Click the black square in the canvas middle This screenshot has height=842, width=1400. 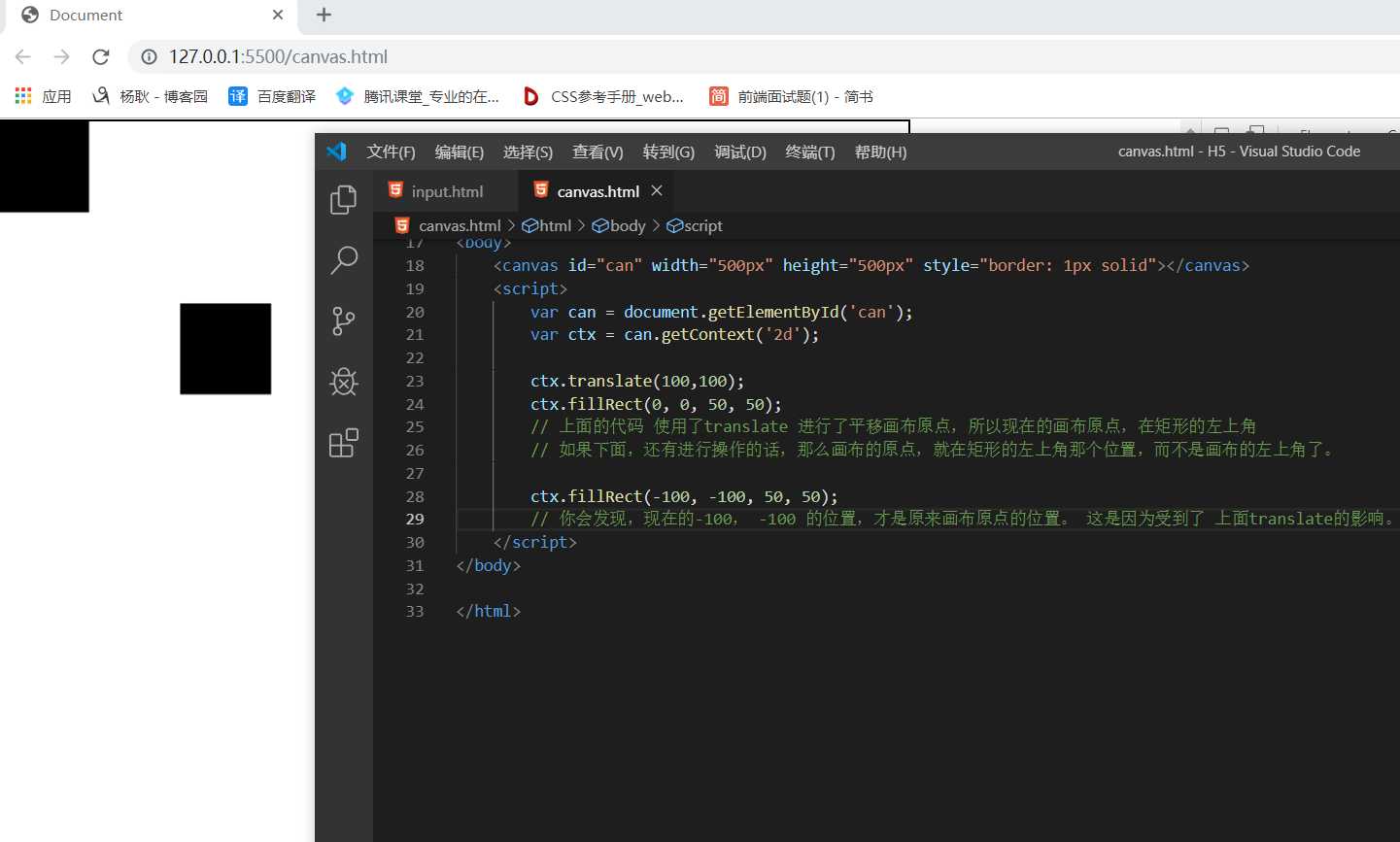coord(225,349)
